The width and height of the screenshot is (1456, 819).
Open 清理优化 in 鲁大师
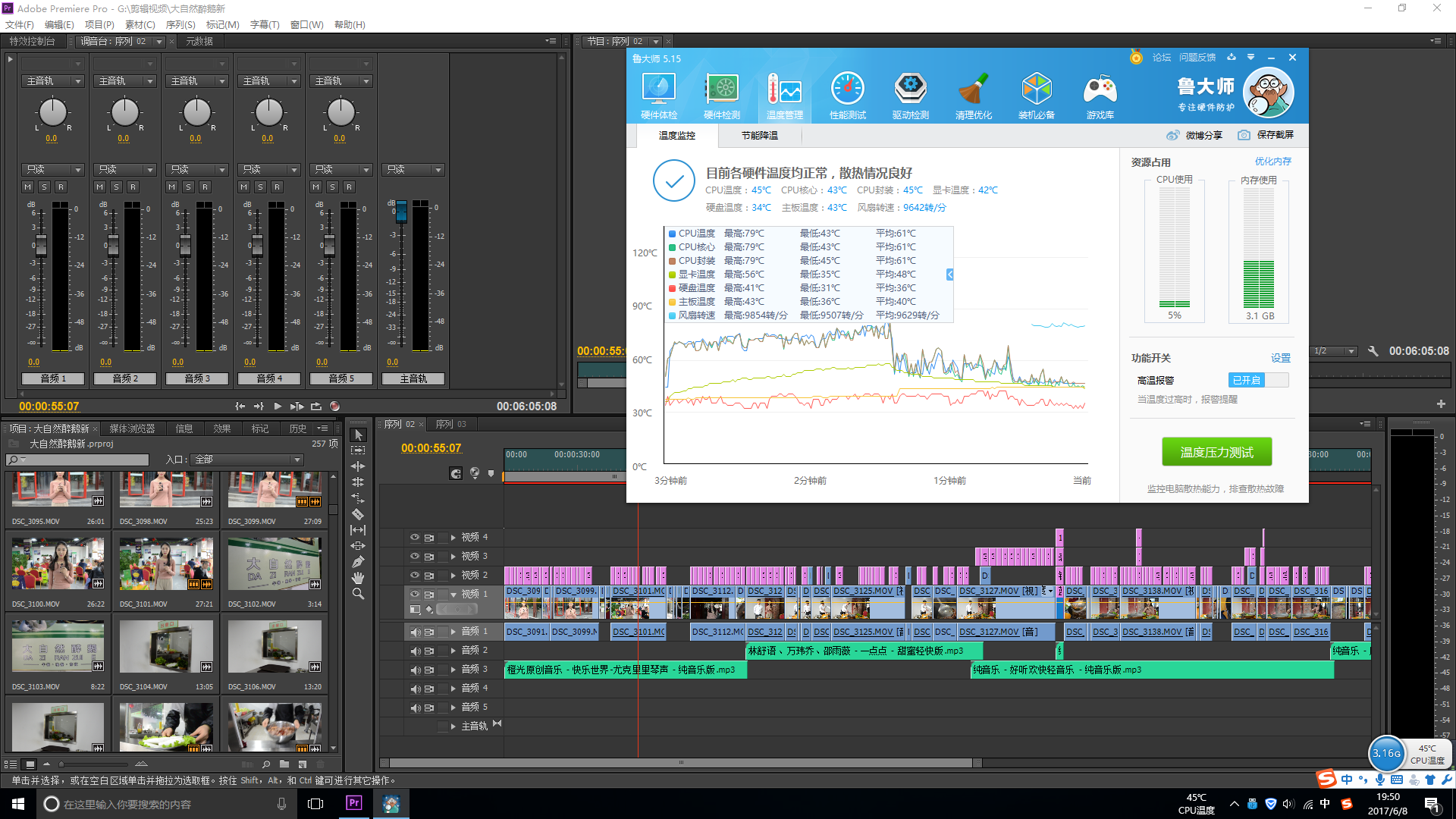973,96
